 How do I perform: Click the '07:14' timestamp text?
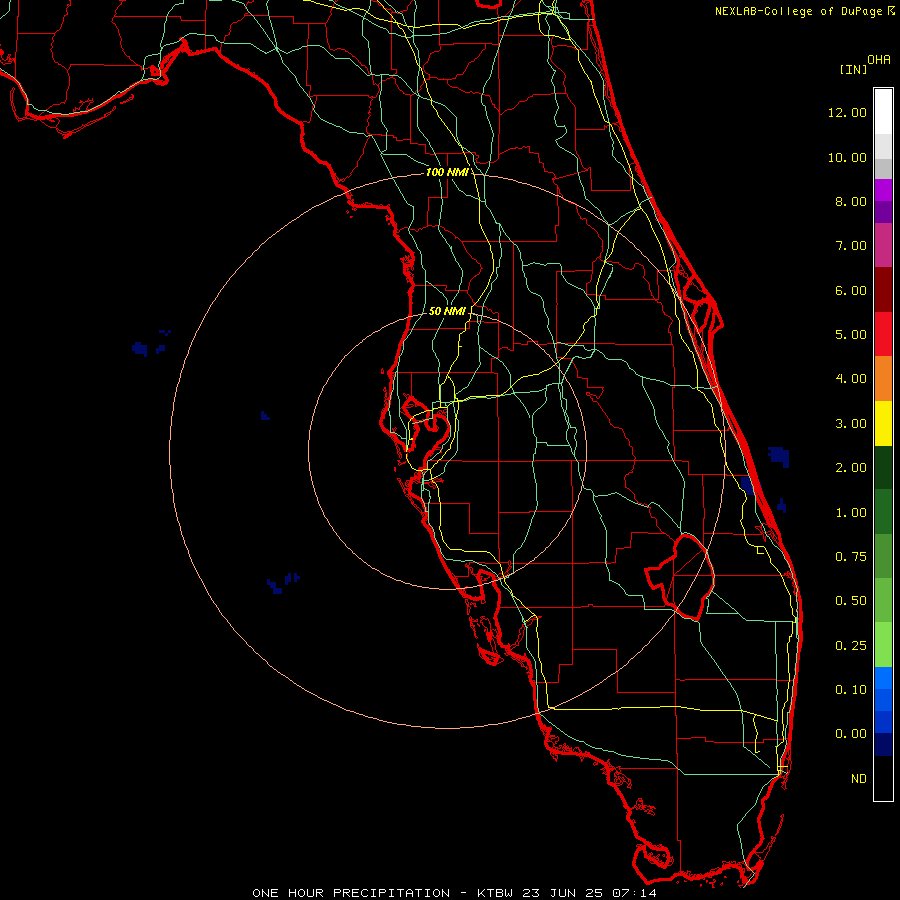pos(634,893)
